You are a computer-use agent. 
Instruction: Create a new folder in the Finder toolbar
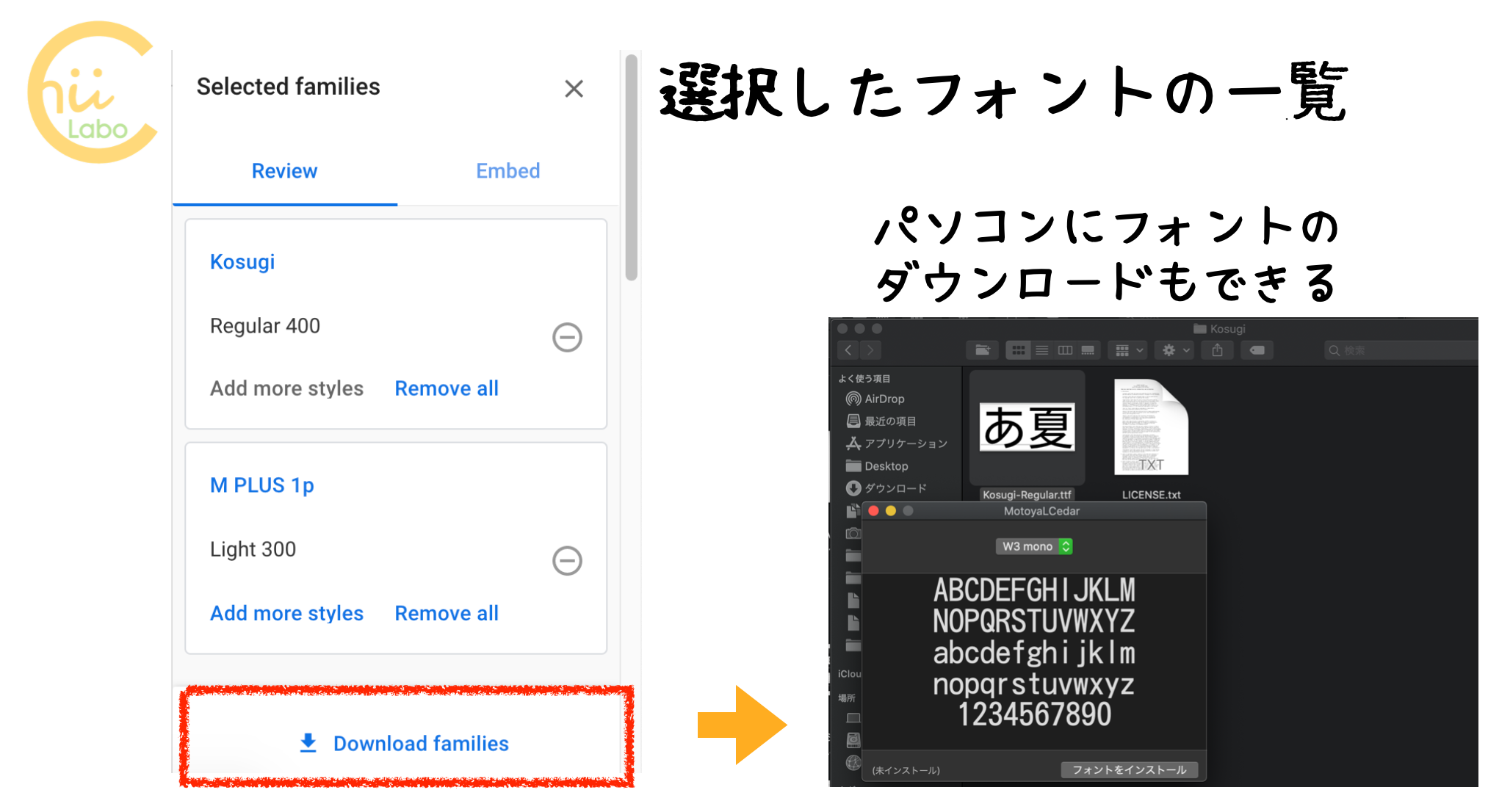[x=983, y=350]
